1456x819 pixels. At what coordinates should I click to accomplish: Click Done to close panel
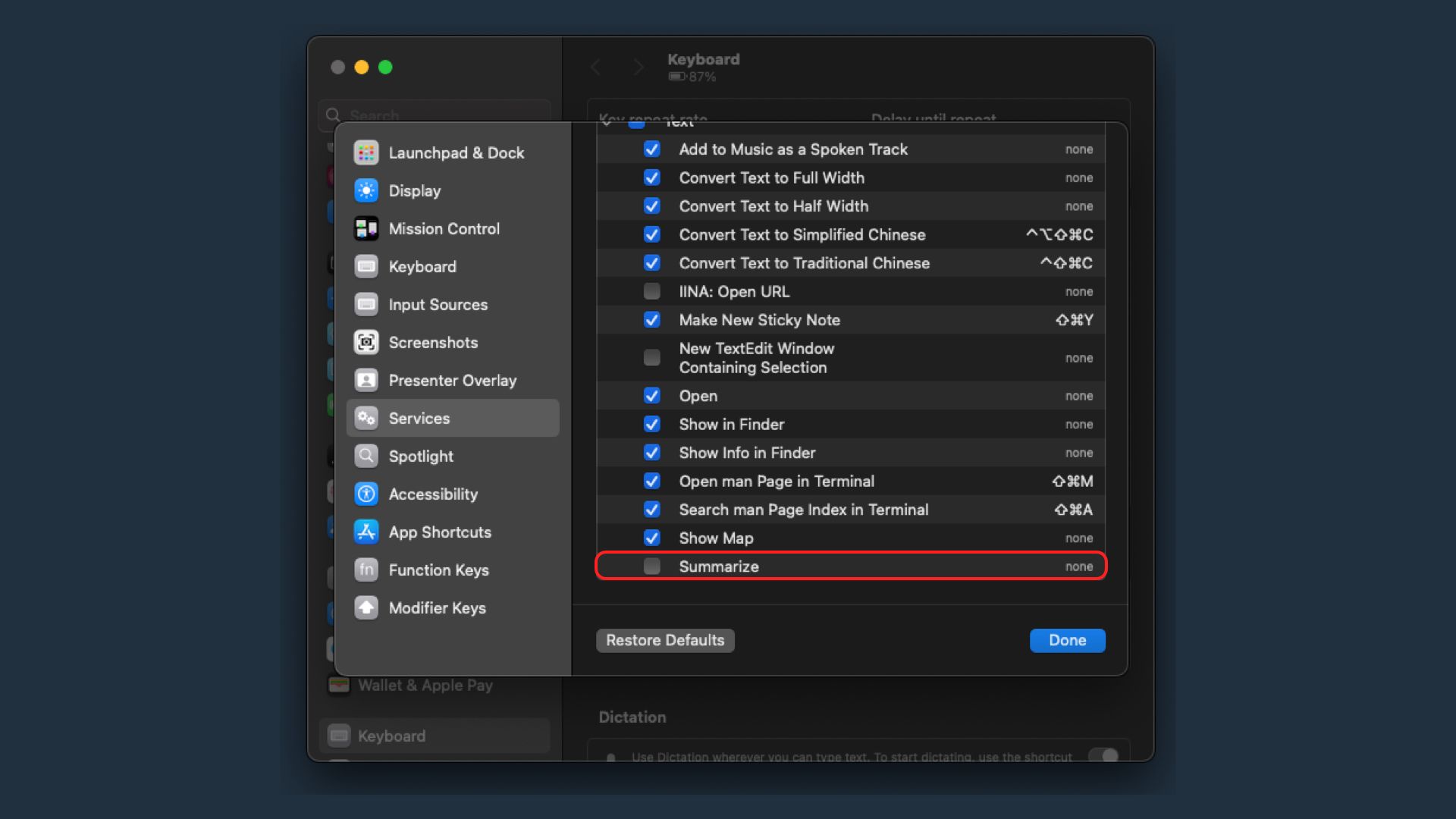coord(1067,640)
